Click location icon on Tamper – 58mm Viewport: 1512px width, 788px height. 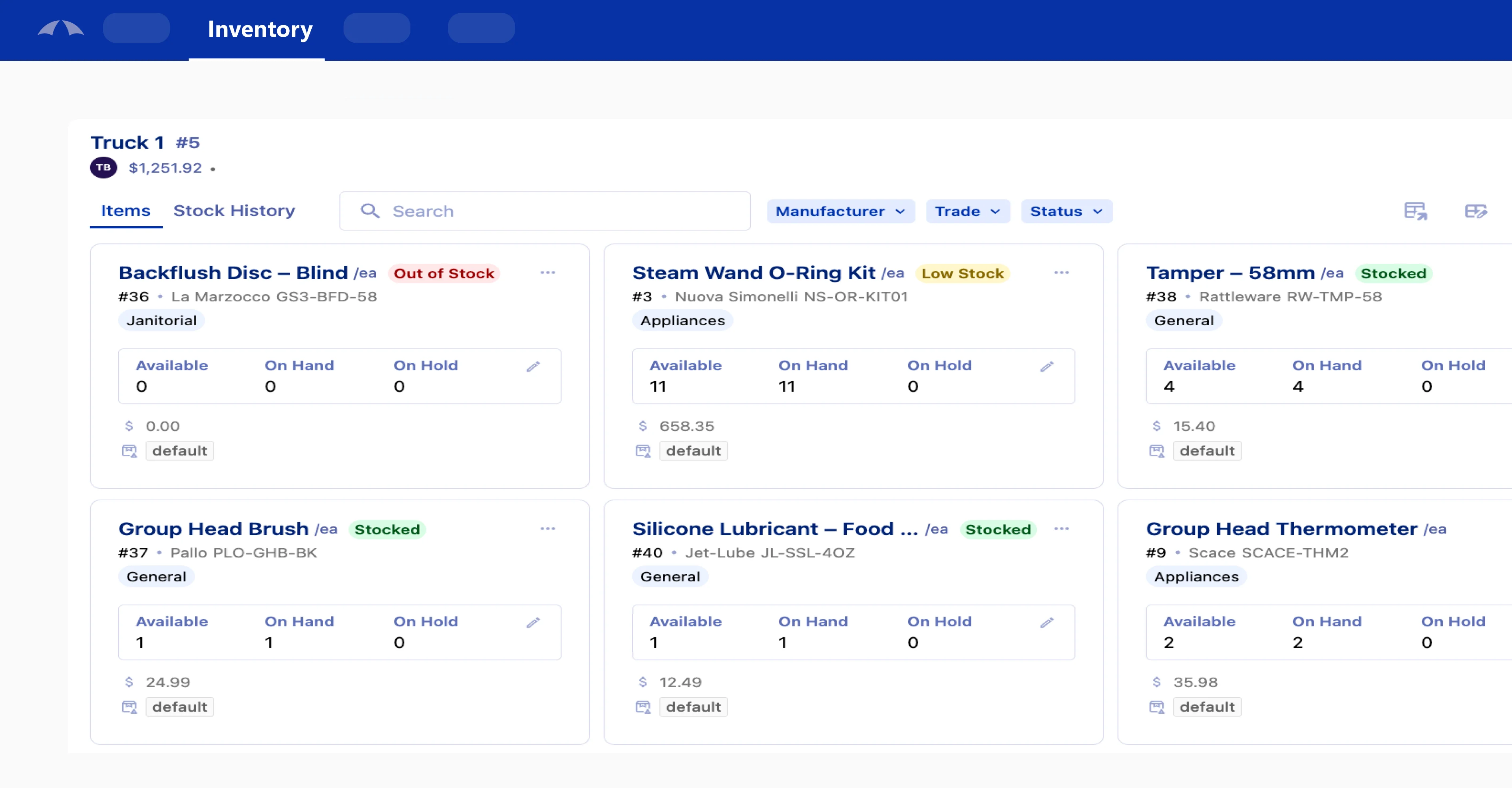click(x=1156, y=451)
